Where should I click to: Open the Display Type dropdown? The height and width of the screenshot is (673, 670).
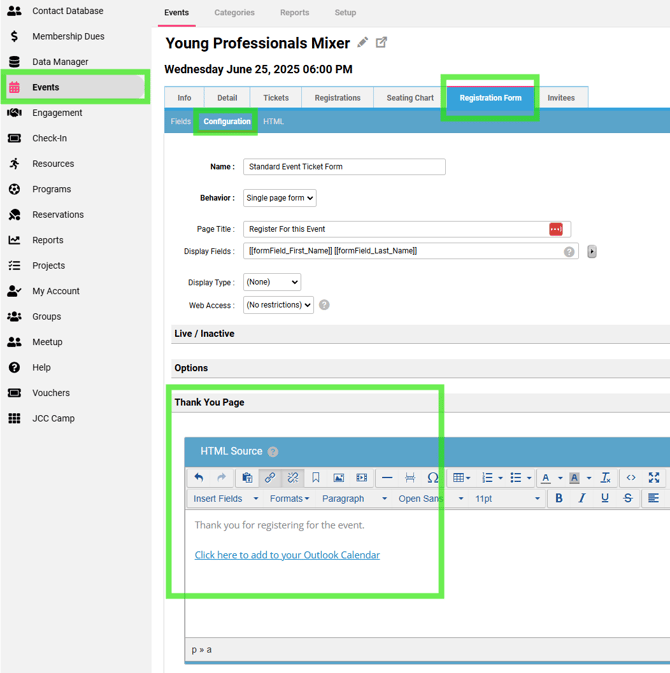(272, 282)
